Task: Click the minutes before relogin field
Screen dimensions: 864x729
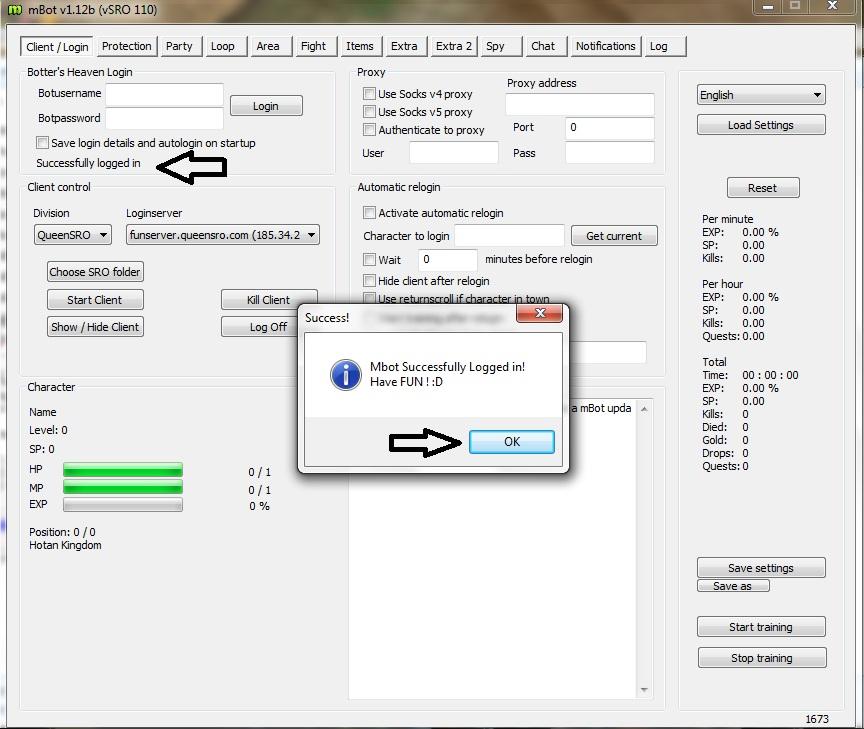Action: point(447,260)
